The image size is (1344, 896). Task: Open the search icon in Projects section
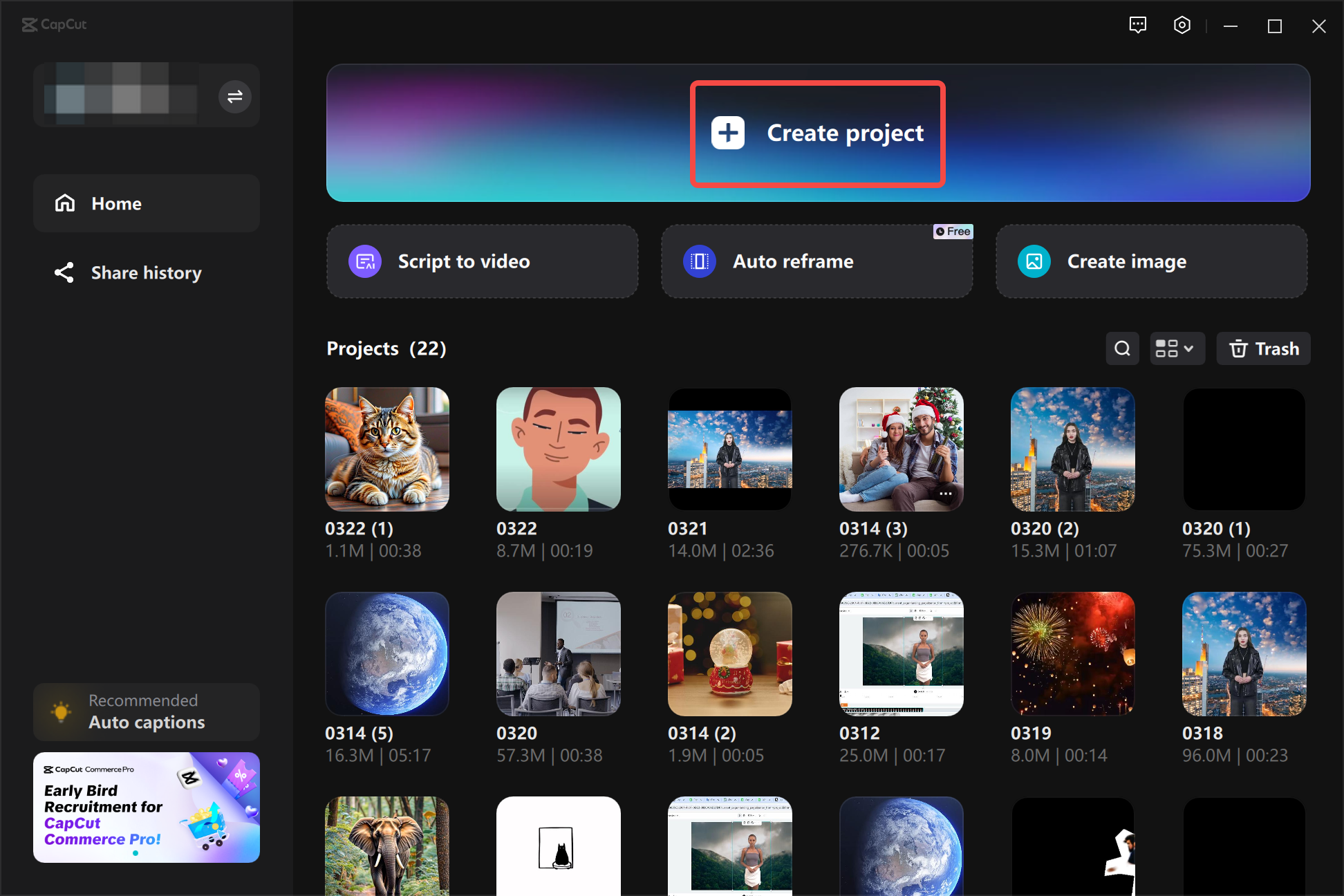coord(1122,348)
